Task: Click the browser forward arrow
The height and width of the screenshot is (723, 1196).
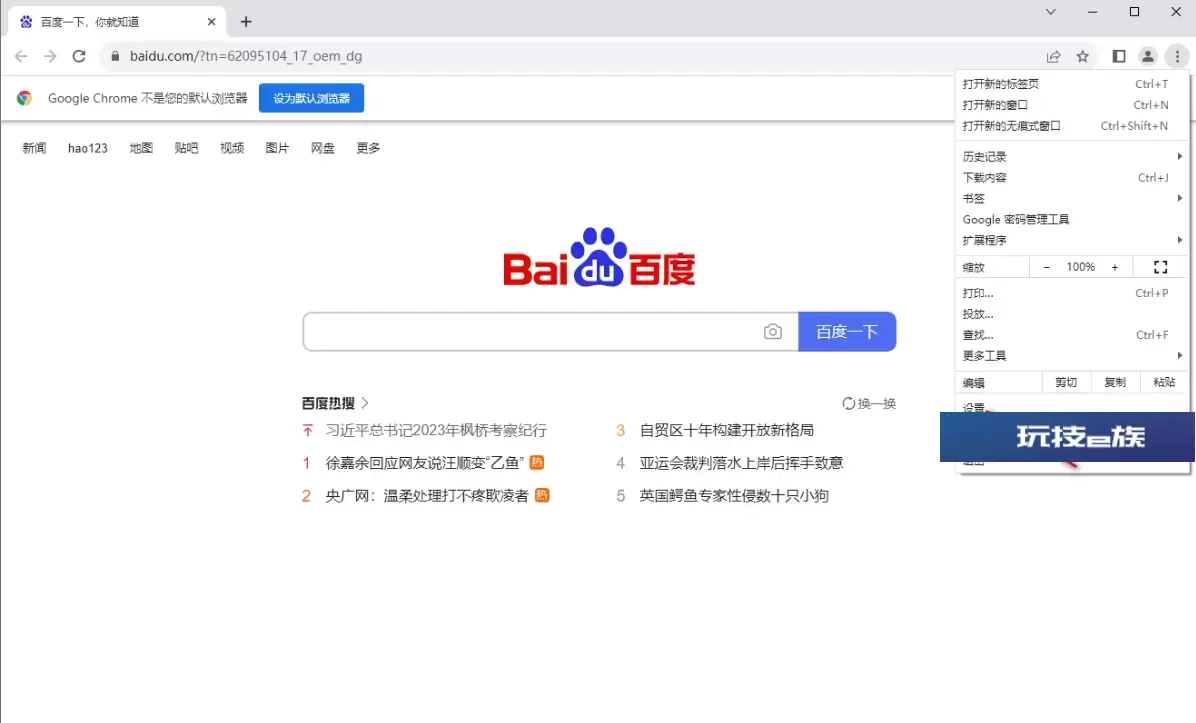Action: coord(50,56)
